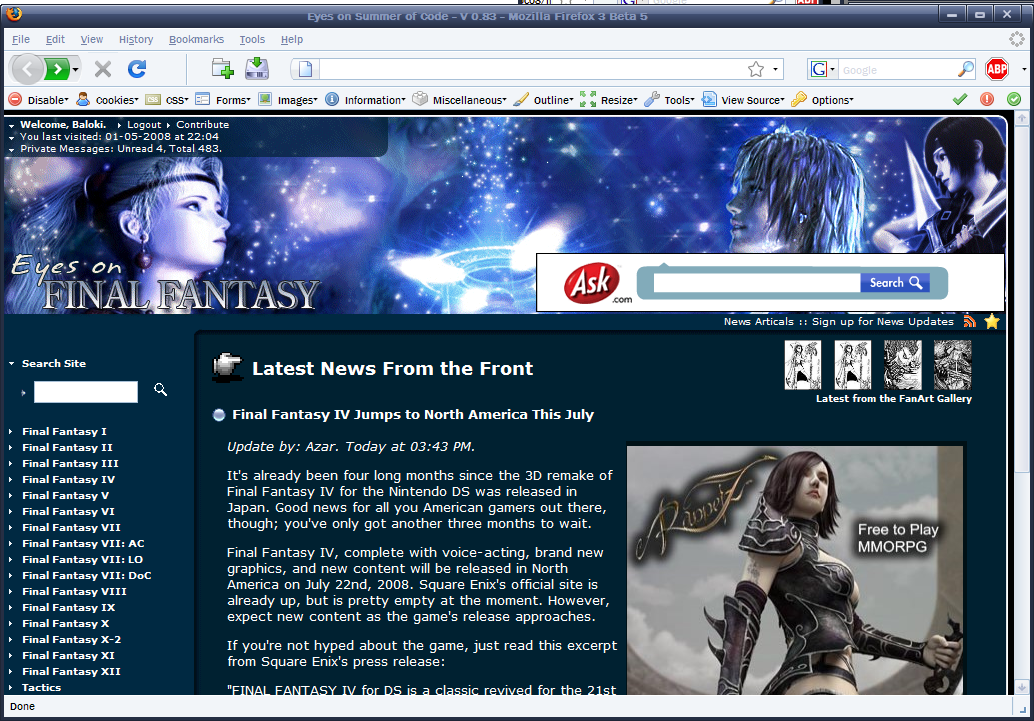The width and height of the screenshot is (1034, 721).
Task: Open the View menu
Action: point(92,40)
